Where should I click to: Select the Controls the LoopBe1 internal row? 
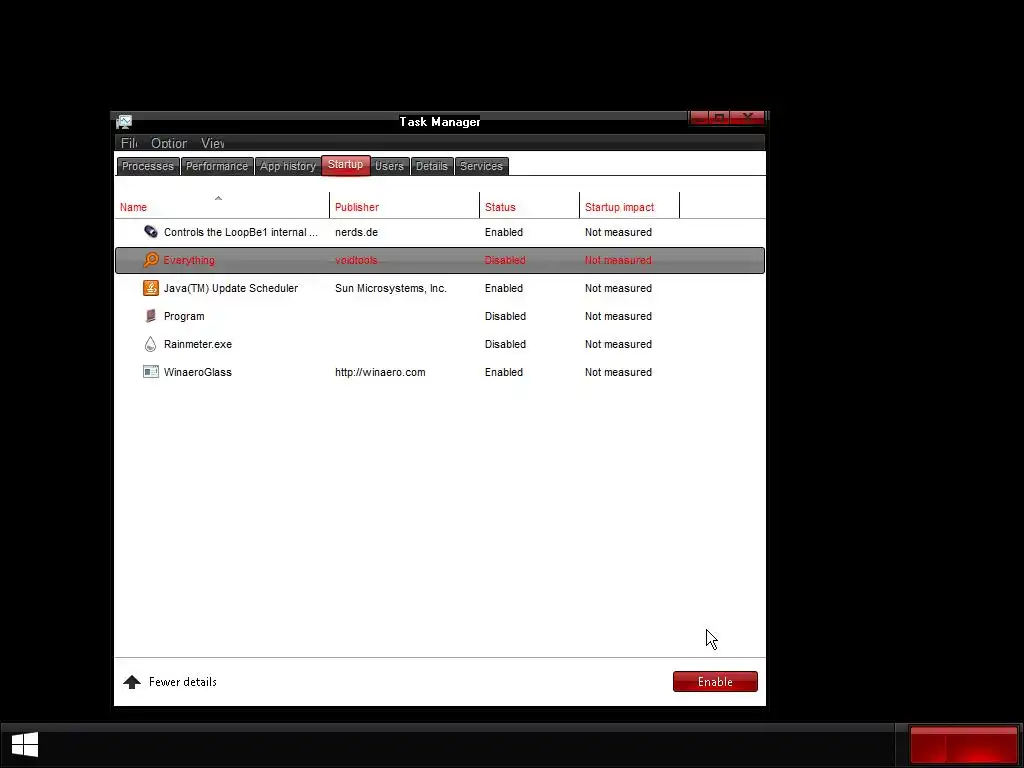point(440,232)
